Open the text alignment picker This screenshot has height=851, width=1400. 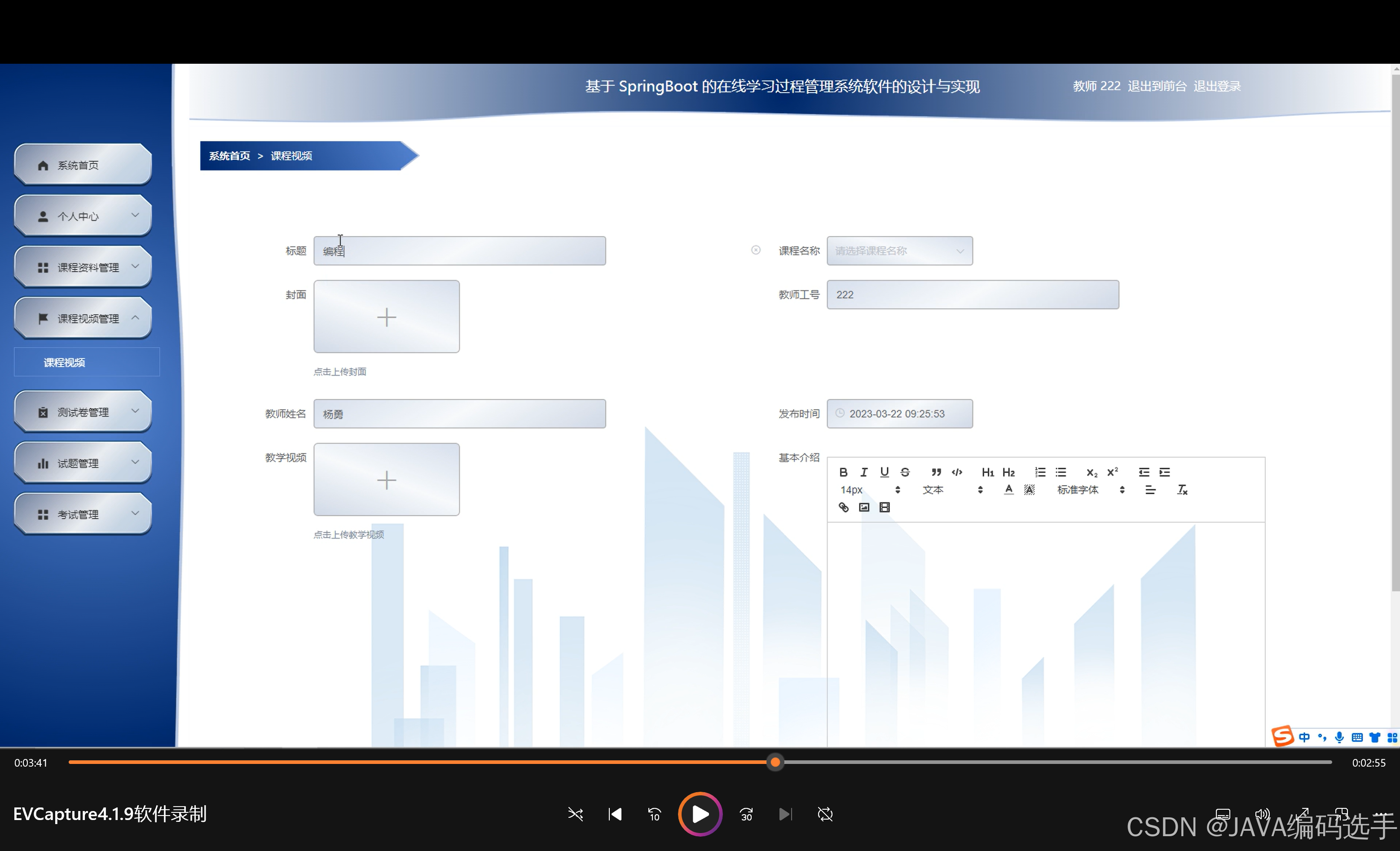tap(1150, 490)
